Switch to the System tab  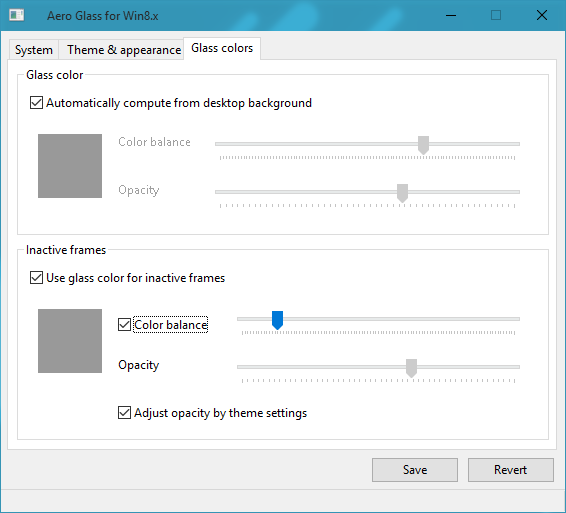click(x=34, y=50)
